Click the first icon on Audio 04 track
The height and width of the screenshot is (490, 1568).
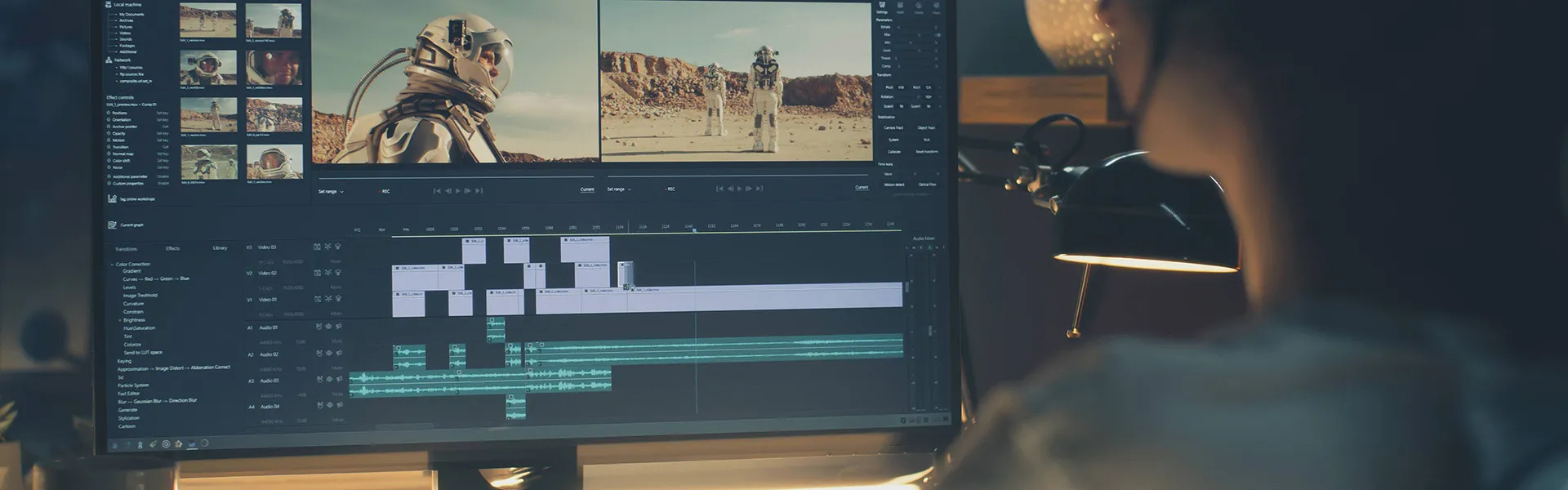[x=319, y=405]
